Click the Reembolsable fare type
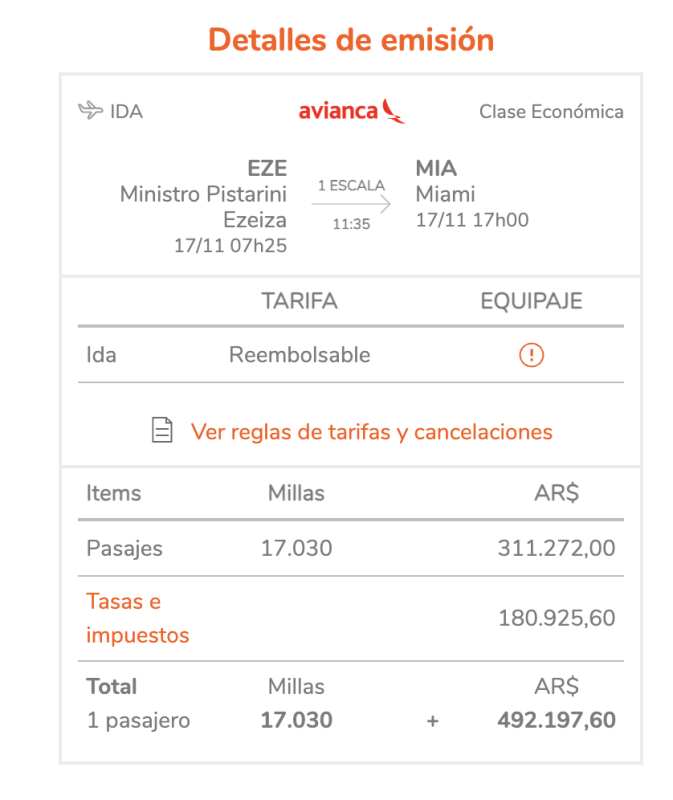This screenshot has height=800, width=673. click(300, 355)
